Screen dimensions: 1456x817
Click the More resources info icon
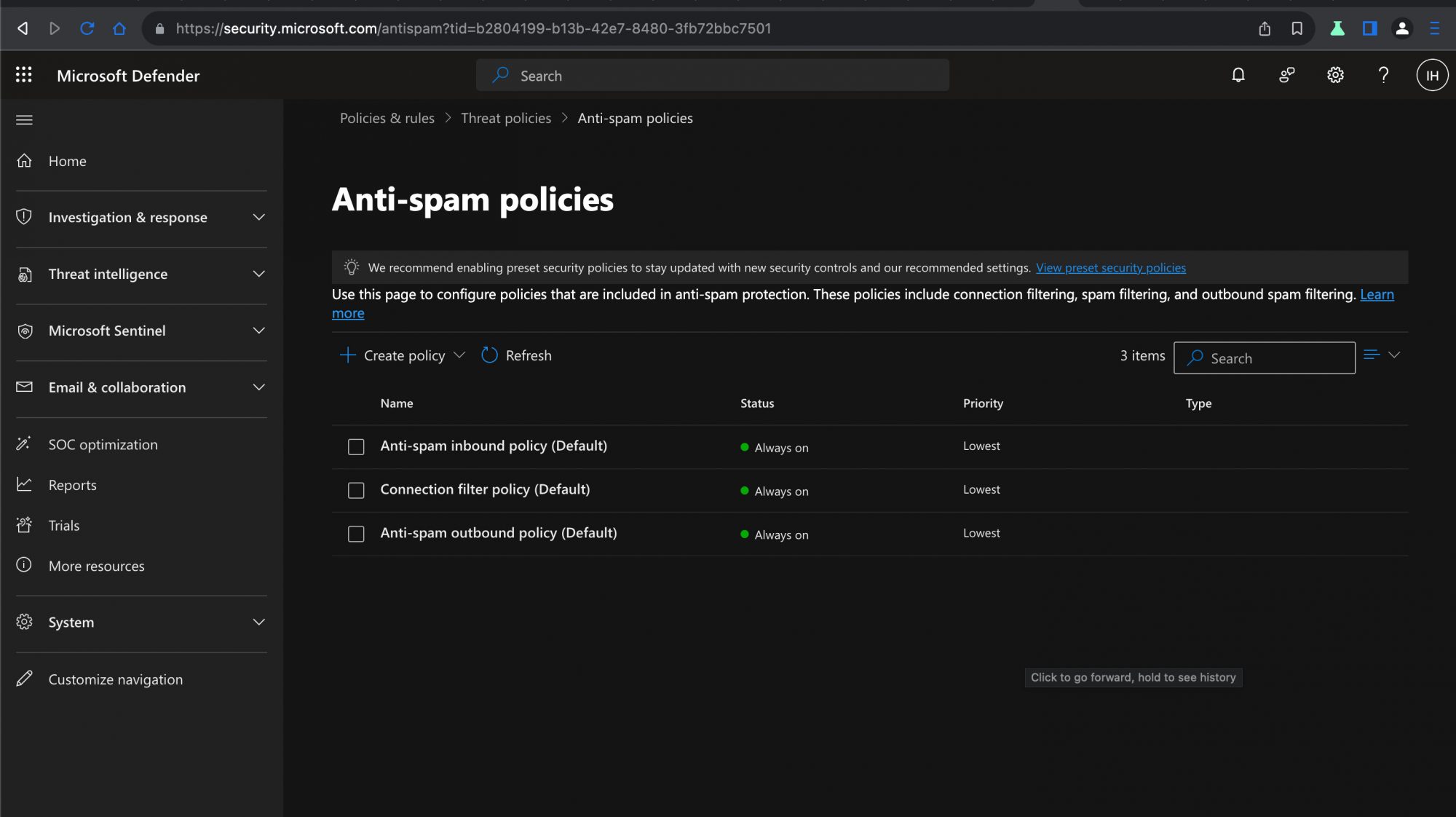(x=24, y=565)
